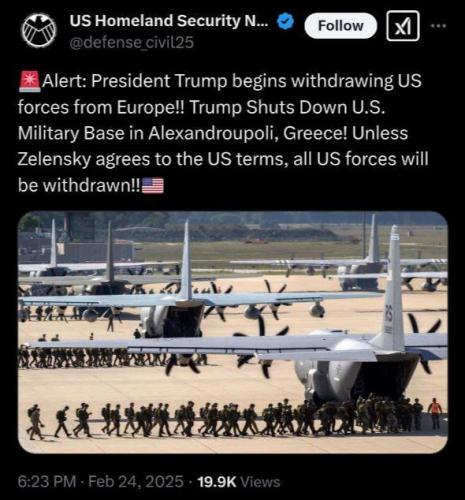
Task: Follow the US Homeland Security account
Action: point(340,26)
